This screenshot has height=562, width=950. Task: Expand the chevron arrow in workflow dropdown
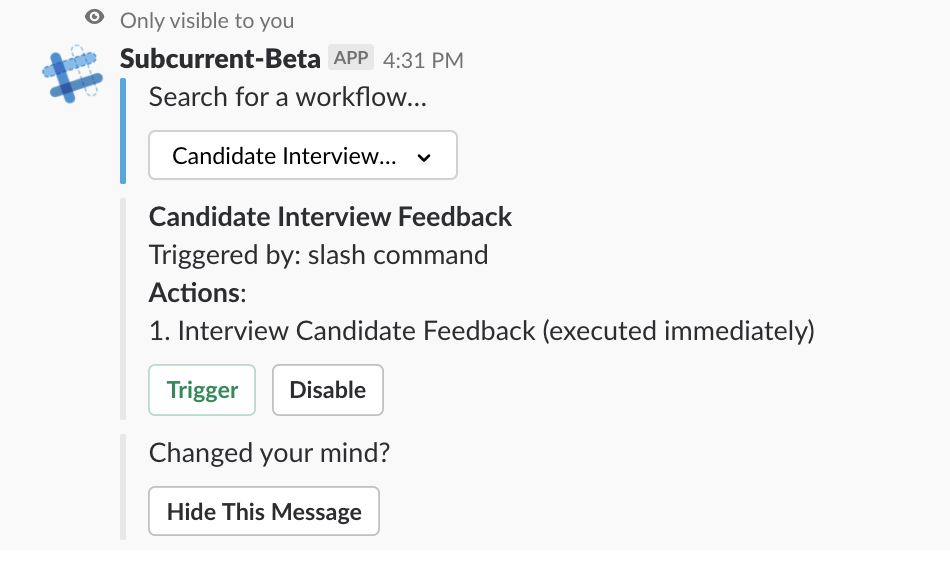click(424, 157)
